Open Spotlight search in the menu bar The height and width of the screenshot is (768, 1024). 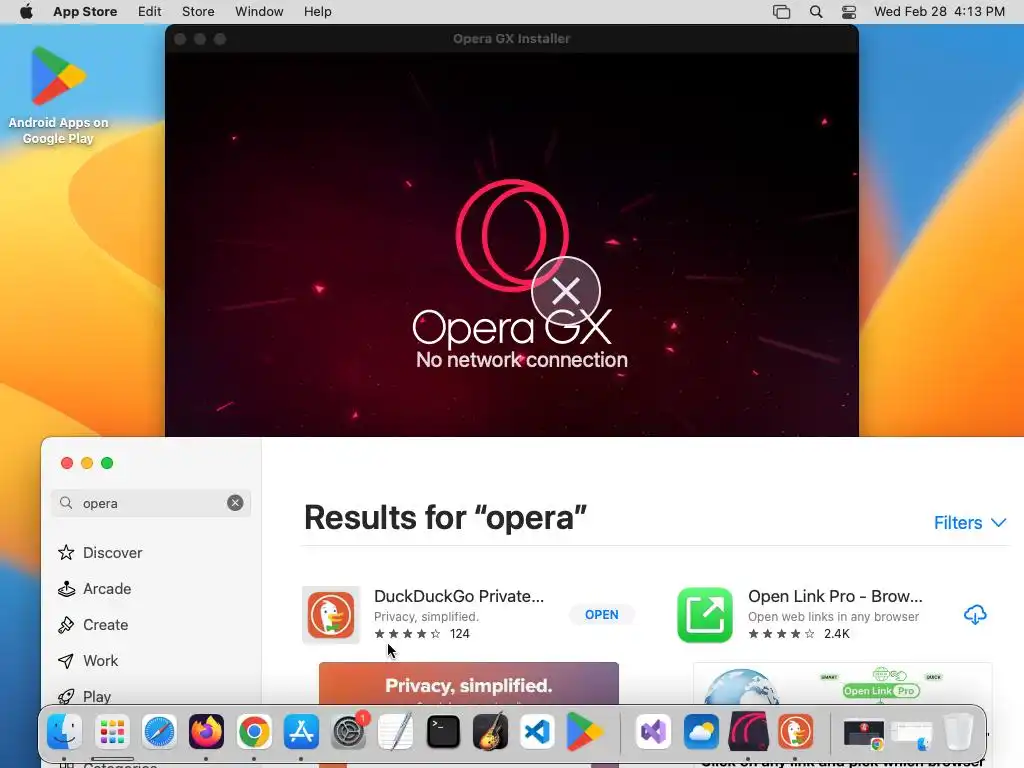click(x=816, y=12)
